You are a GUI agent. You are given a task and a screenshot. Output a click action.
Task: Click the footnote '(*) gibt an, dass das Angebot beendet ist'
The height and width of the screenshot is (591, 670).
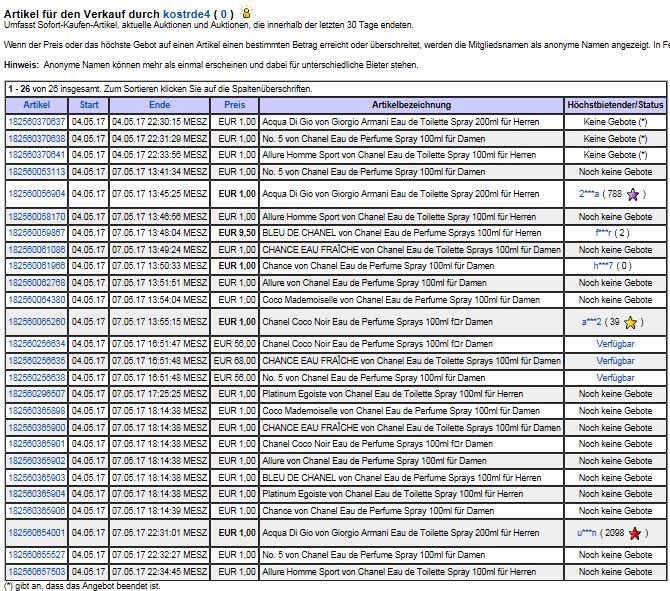82,586
